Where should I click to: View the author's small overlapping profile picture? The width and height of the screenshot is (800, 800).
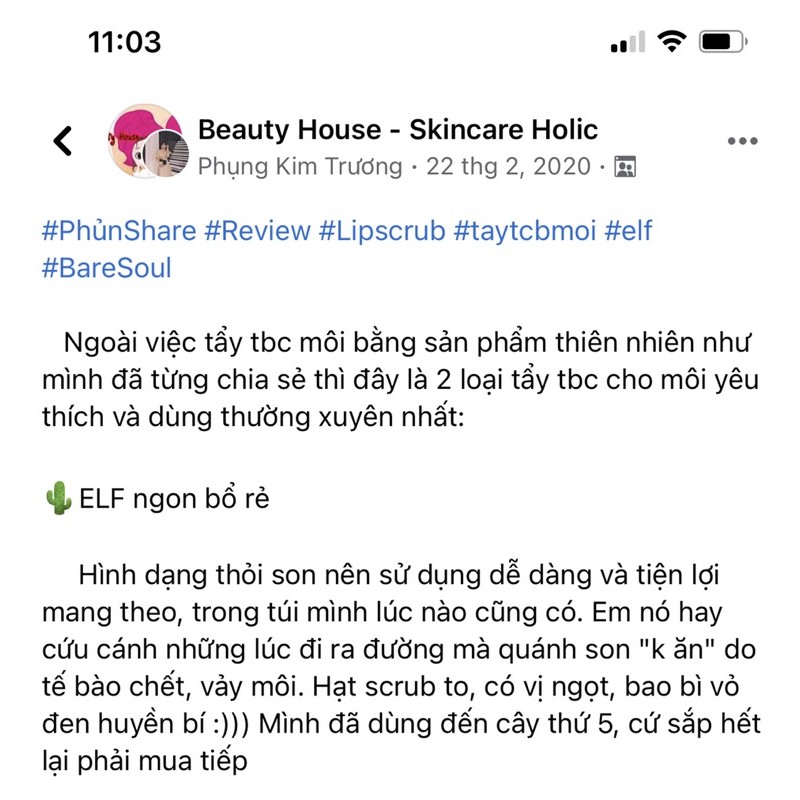click(x=165, y=154)
